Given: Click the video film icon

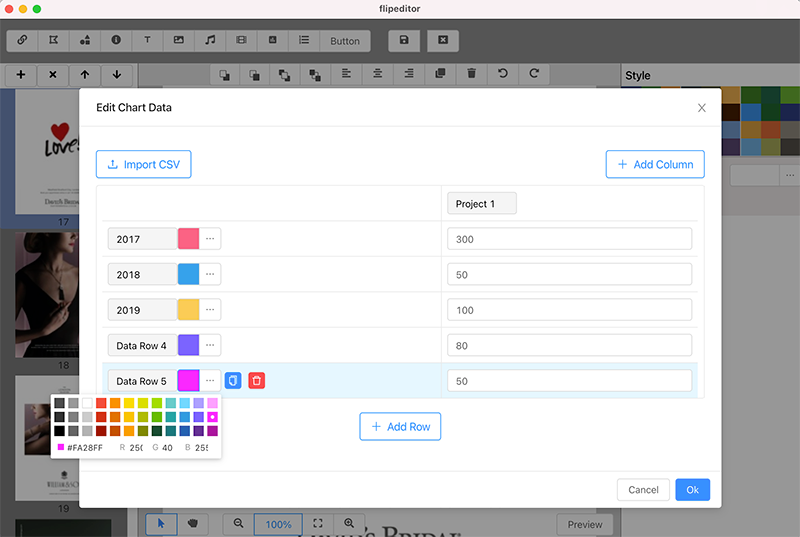Looking at the screenshot, I should pos(241,40).
